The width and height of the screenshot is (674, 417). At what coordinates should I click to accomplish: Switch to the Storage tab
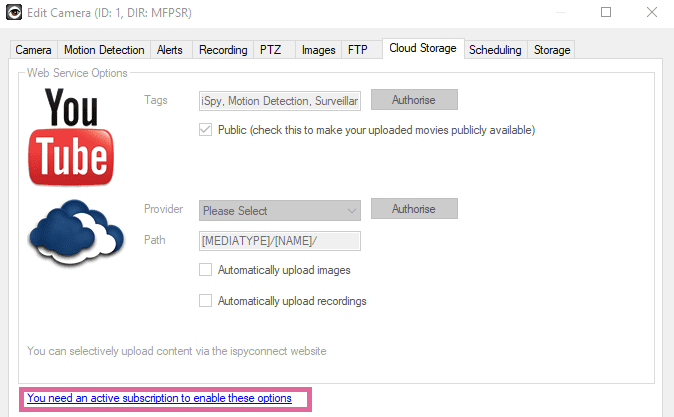[x=552, y=50]
